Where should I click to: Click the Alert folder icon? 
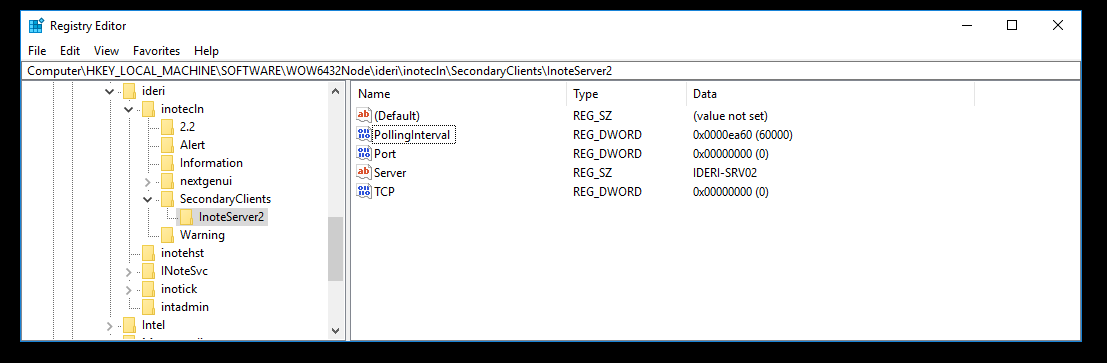167,145
